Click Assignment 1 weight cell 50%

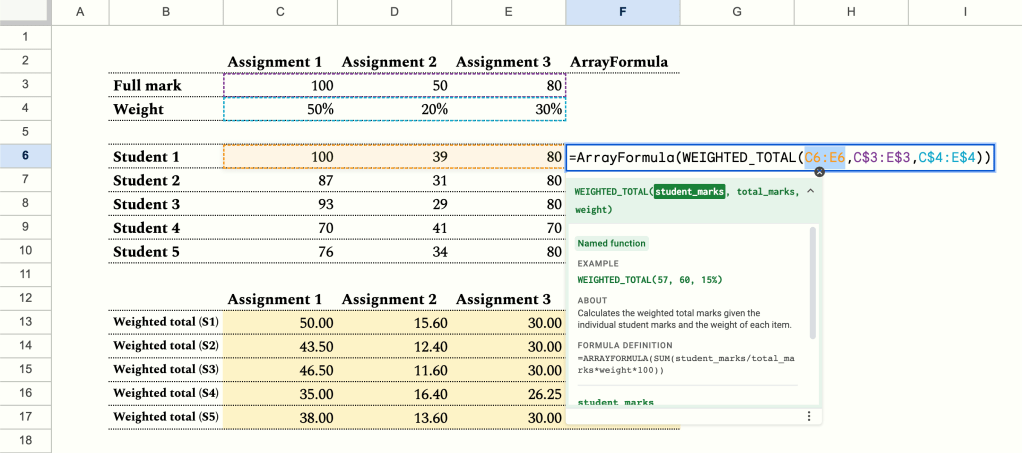tap(280, 109)
